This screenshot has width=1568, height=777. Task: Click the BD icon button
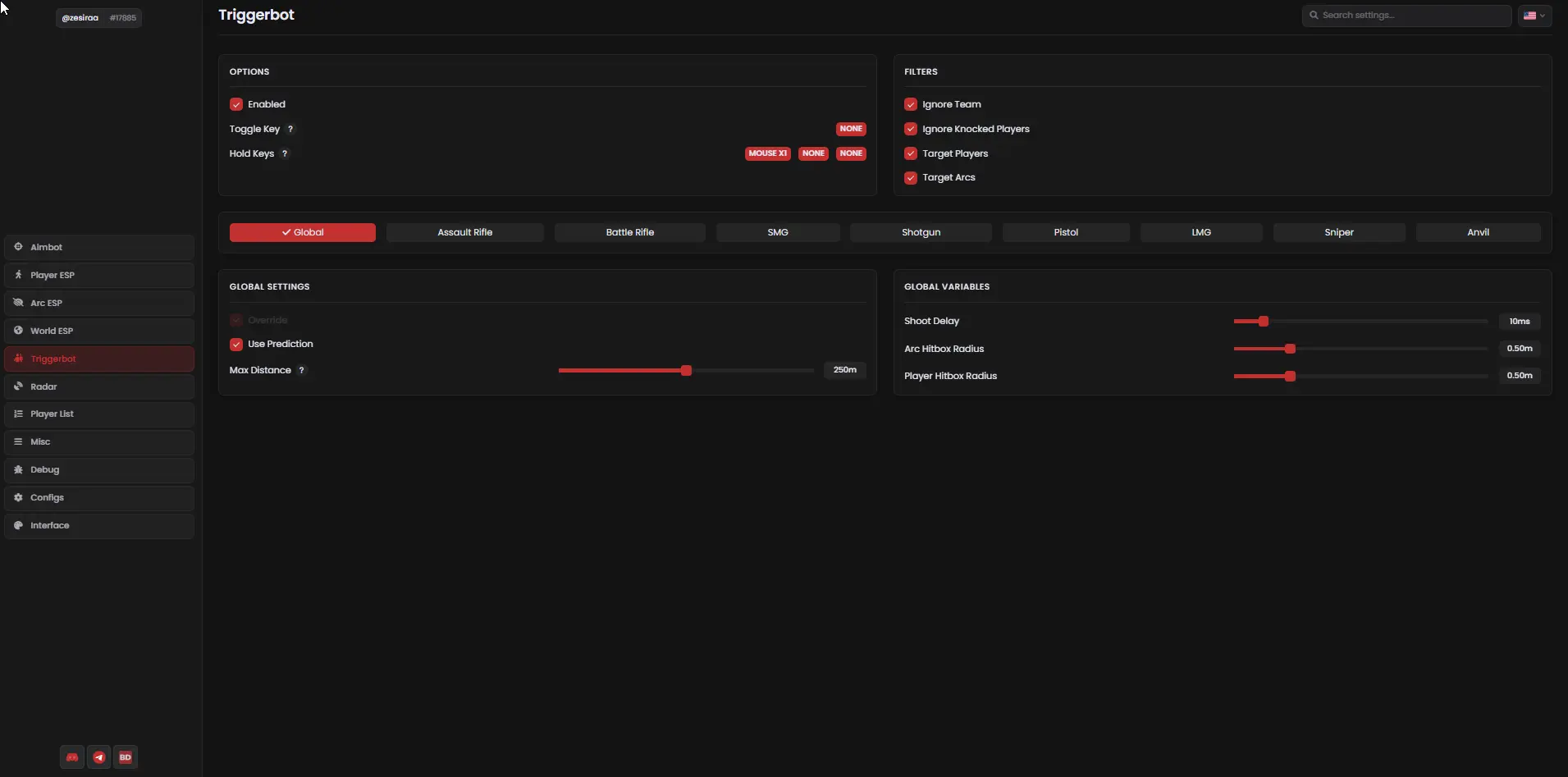pyautogui.click(x=126, y=757)
